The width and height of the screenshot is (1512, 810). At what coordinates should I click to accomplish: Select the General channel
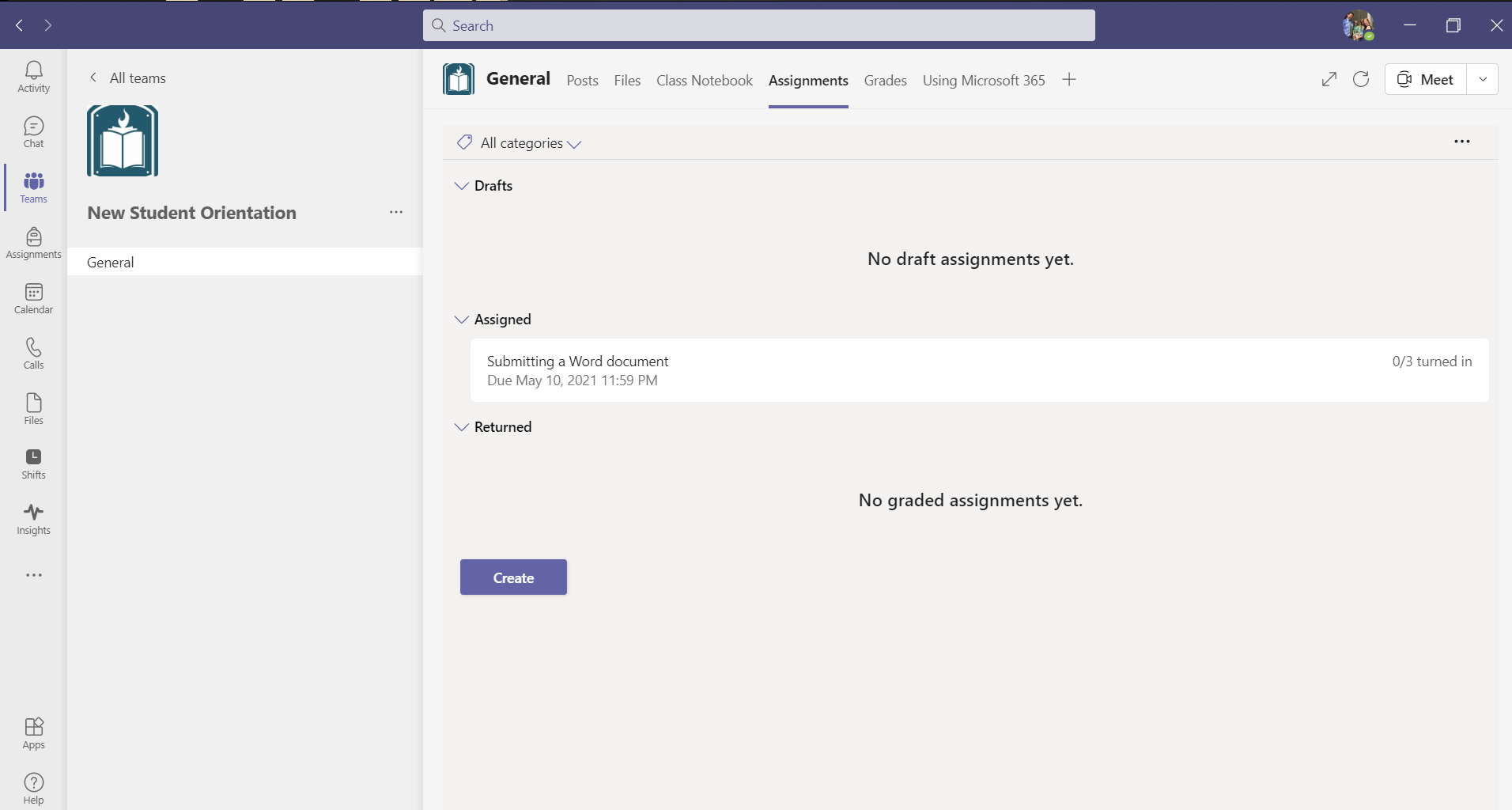tap(244, 262)
